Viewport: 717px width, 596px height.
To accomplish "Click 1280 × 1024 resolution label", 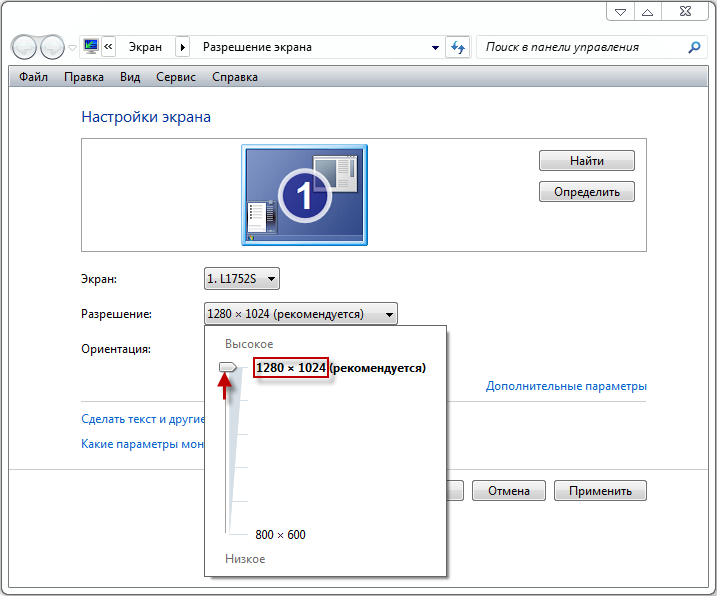I will (x=291, y=367).
